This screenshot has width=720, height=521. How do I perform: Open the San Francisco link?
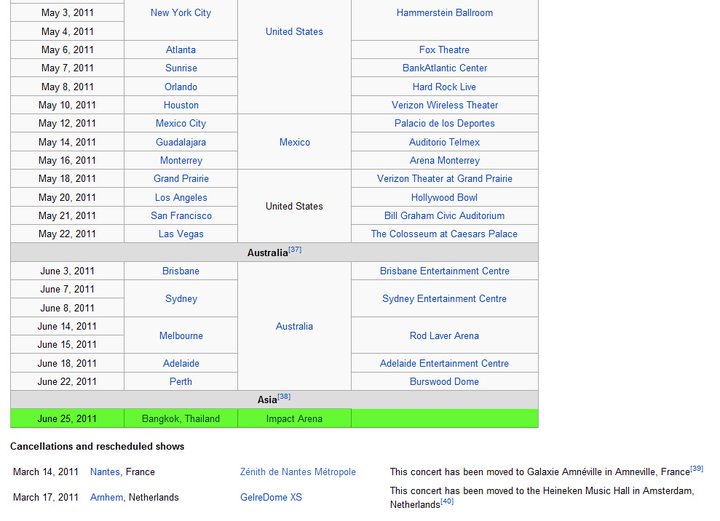181,216
